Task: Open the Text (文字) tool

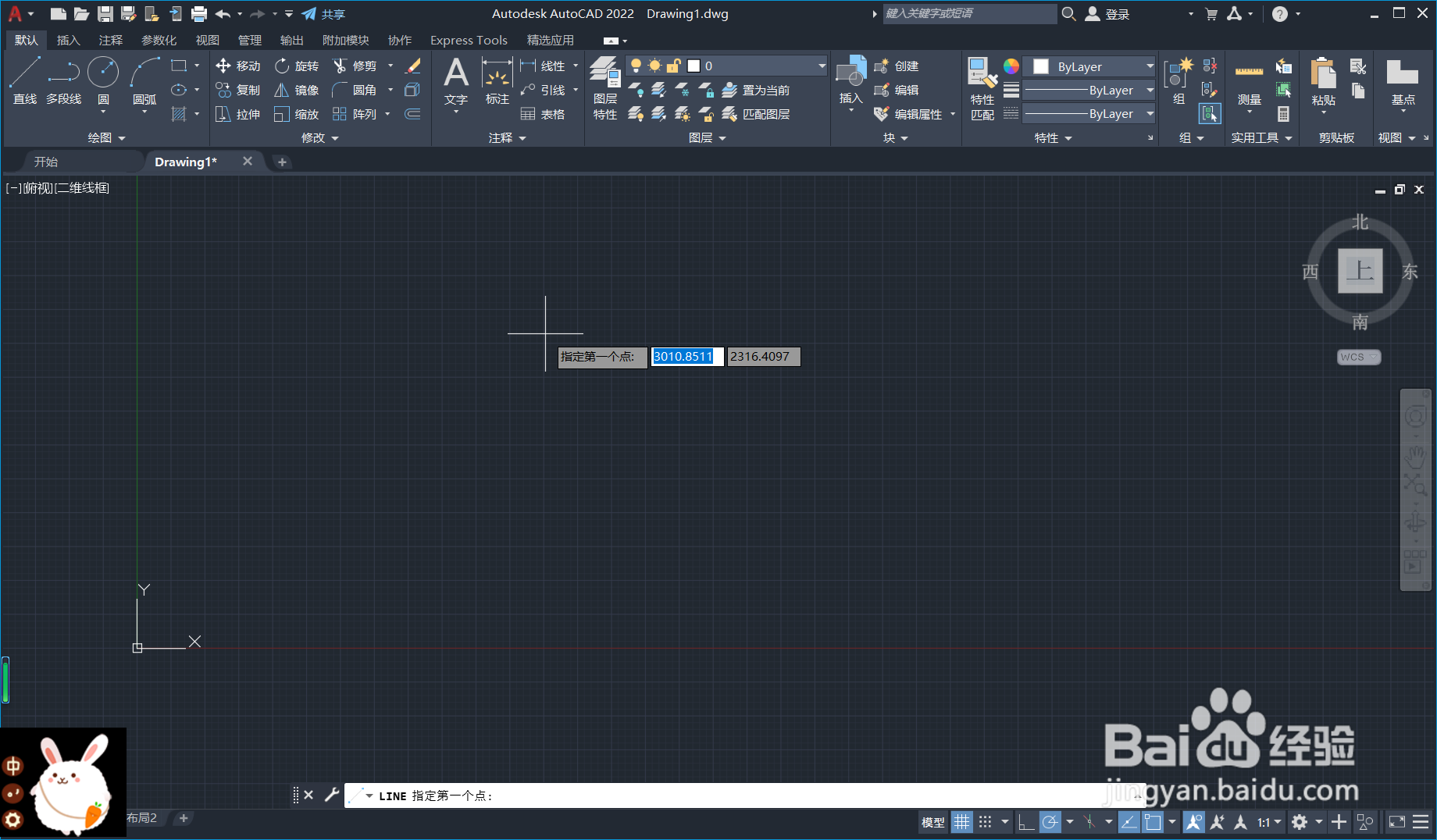Action: click(x=456, y=80)
